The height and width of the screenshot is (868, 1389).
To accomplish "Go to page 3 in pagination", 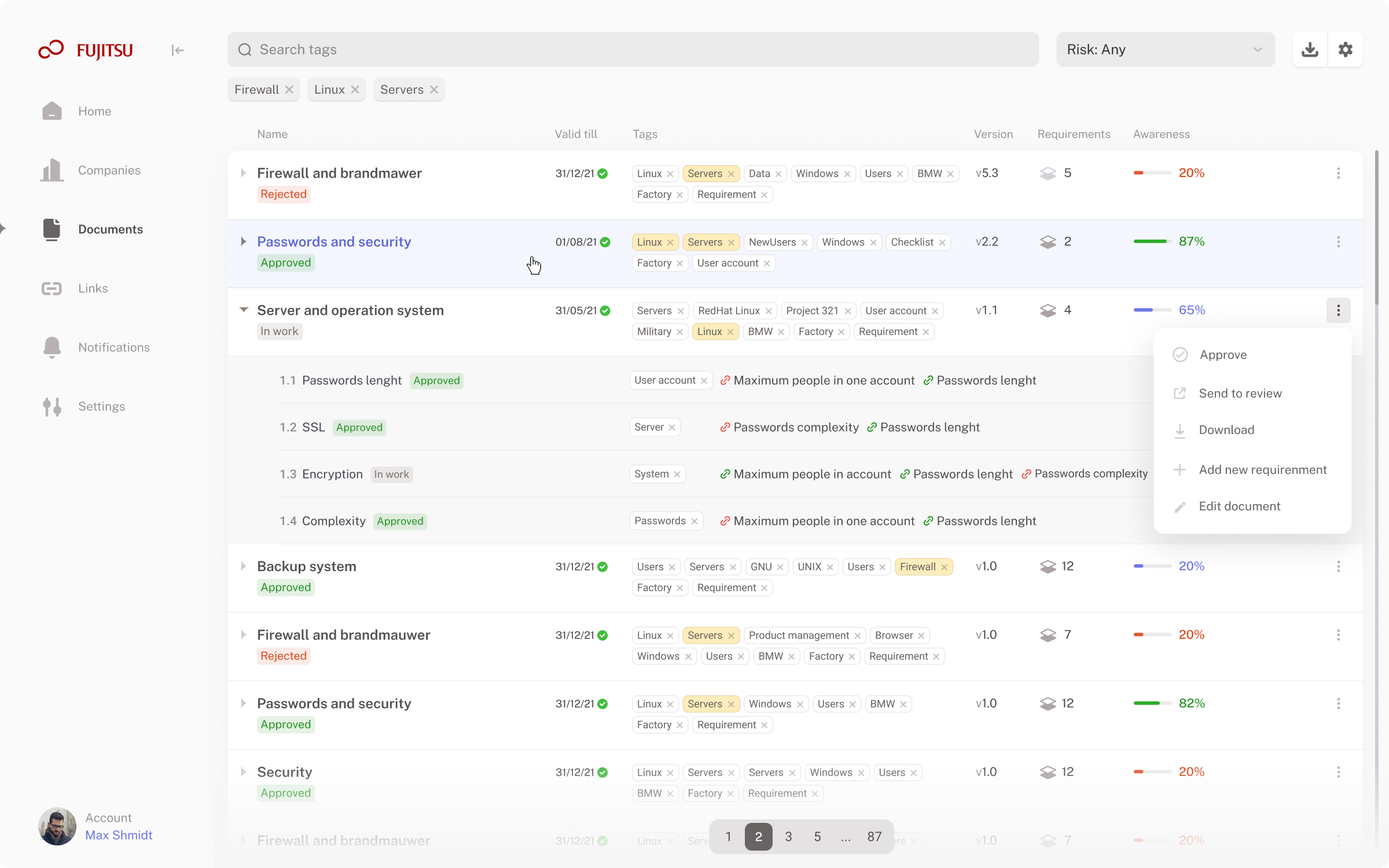I will pos(788,837).
